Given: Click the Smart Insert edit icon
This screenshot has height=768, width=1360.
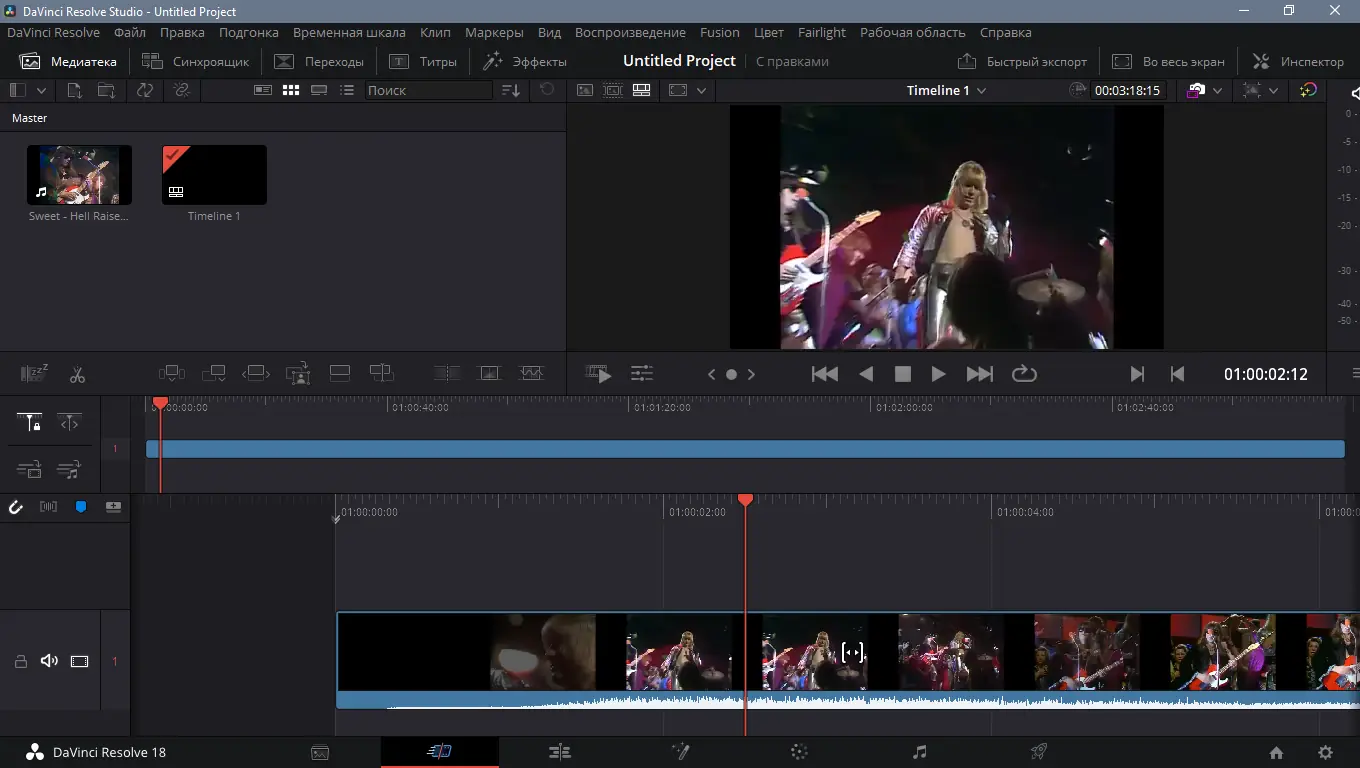Looking at the screenshot, I should [172, 374].
